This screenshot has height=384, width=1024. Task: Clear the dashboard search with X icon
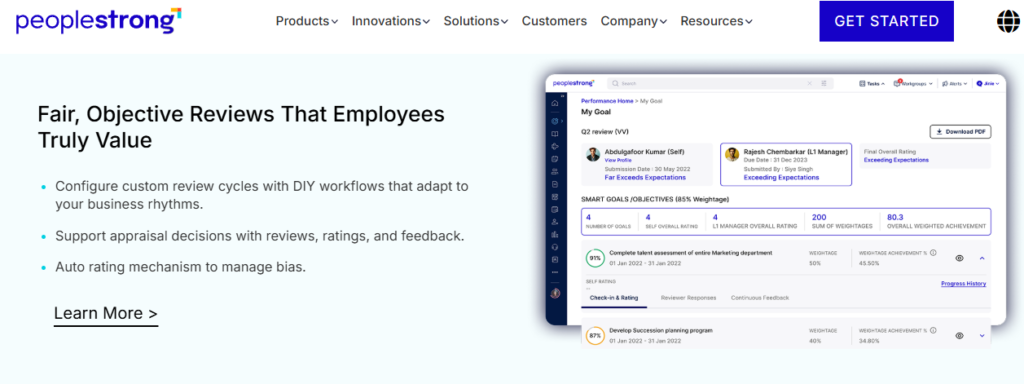[810, 84]
